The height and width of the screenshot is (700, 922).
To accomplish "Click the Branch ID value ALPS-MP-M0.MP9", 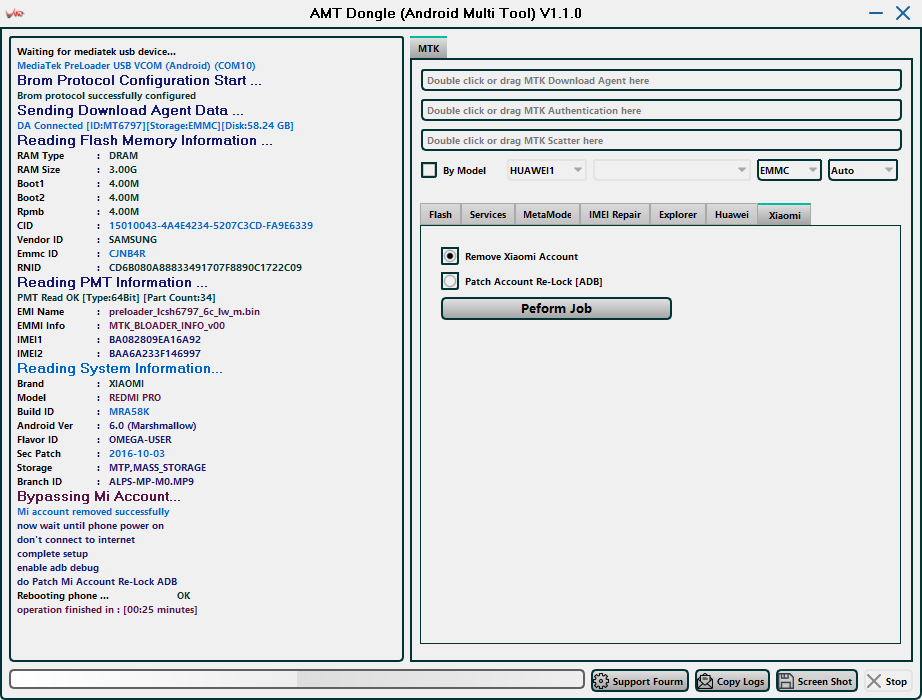I will click(151, 481).
